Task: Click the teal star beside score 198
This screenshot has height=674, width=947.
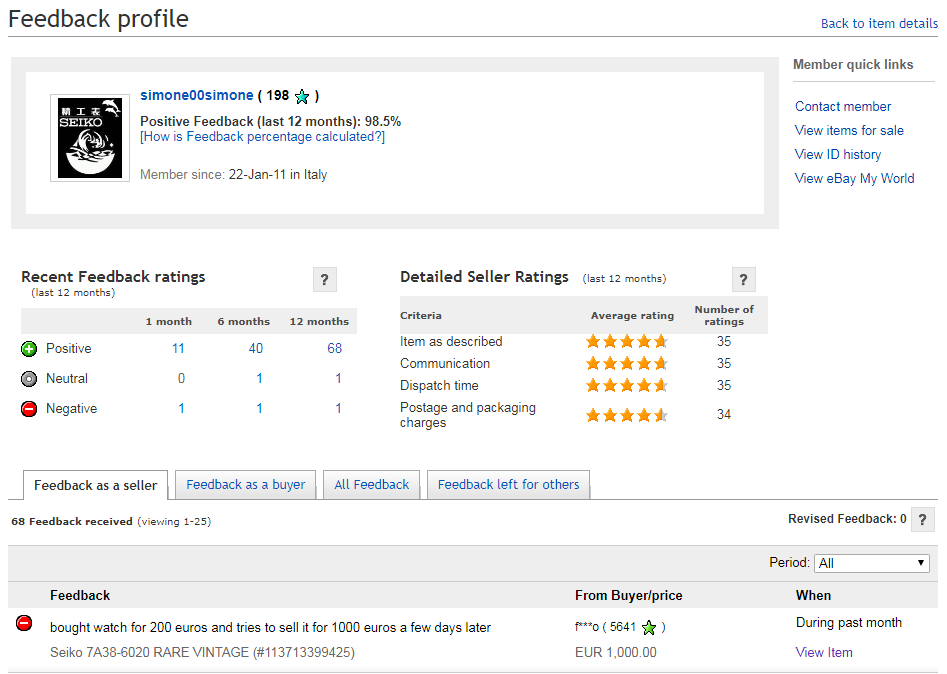Action: (302, 97)
